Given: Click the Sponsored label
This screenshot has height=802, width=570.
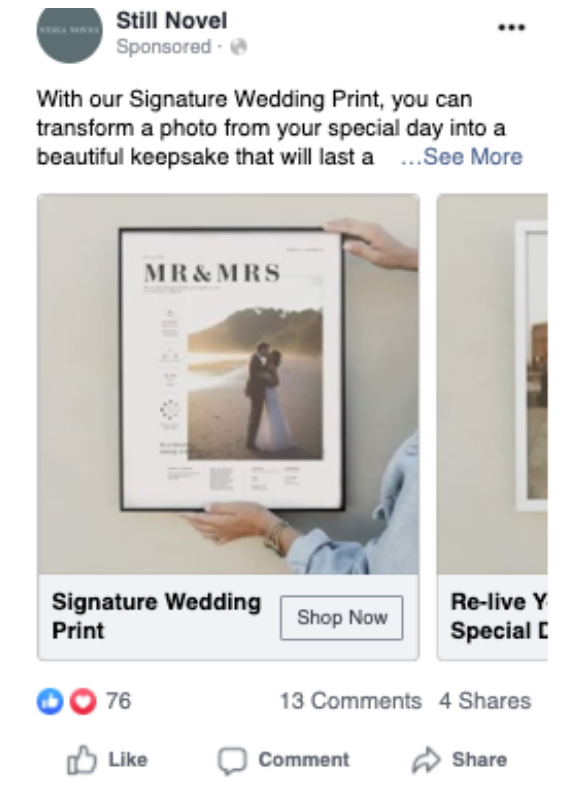Looking at the screenshot, I should [163, 47].
